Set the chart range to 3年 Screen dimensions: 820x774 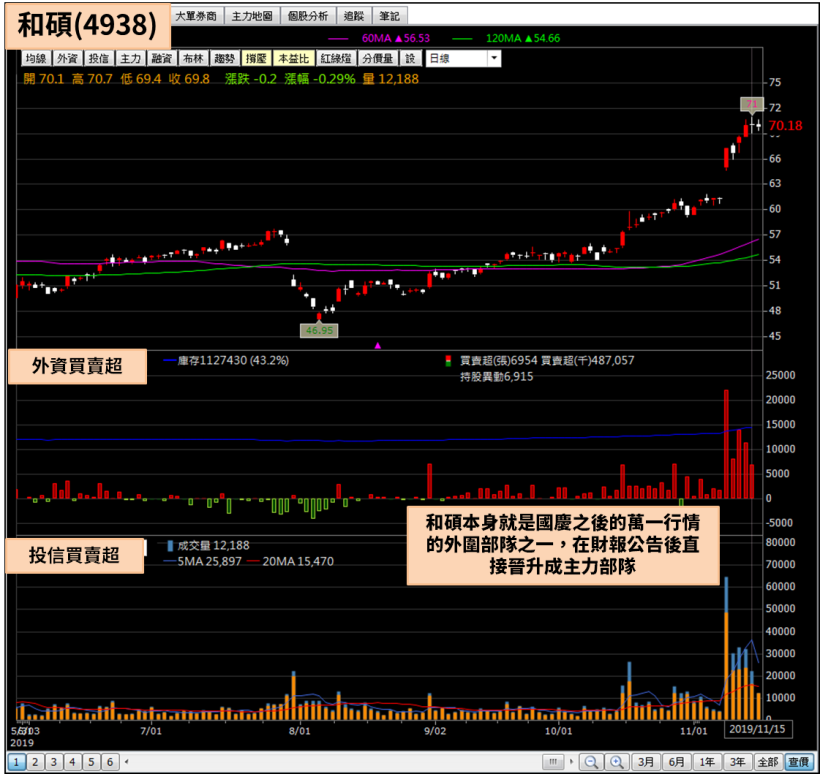(737, 761)
